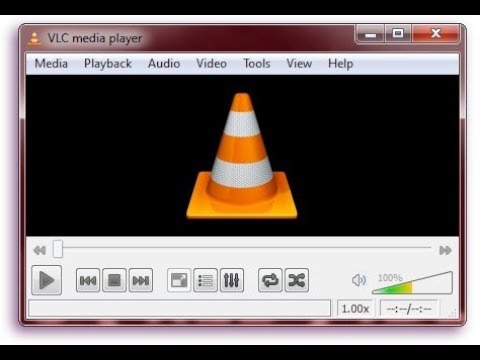Show extended settings equalizer icon
The width and height of the screenshot is (480, 360).
[x=232, y=280]
